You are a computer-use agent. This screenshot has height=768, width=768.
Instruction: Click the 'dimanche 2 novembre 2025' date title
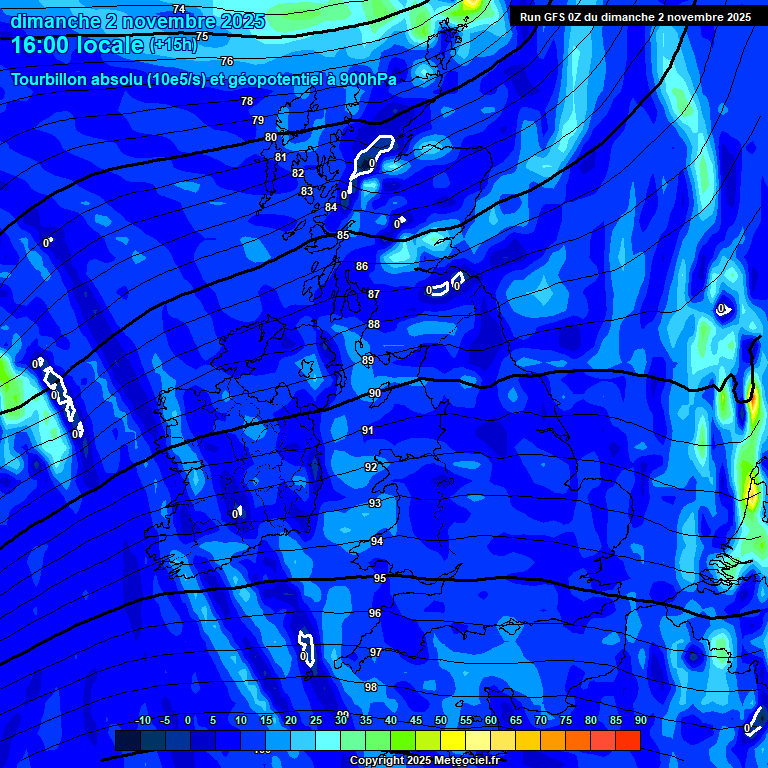click(x=137, y=20)
